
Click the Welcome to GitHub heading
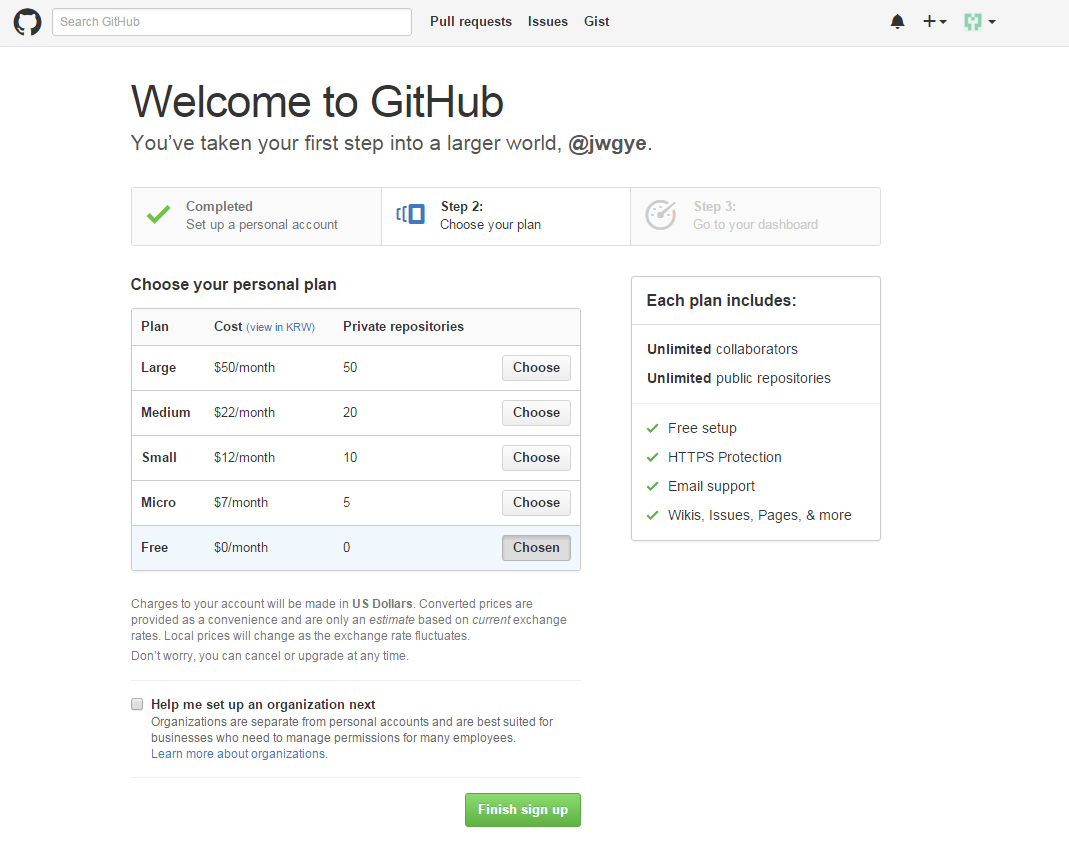coord(317,102)
